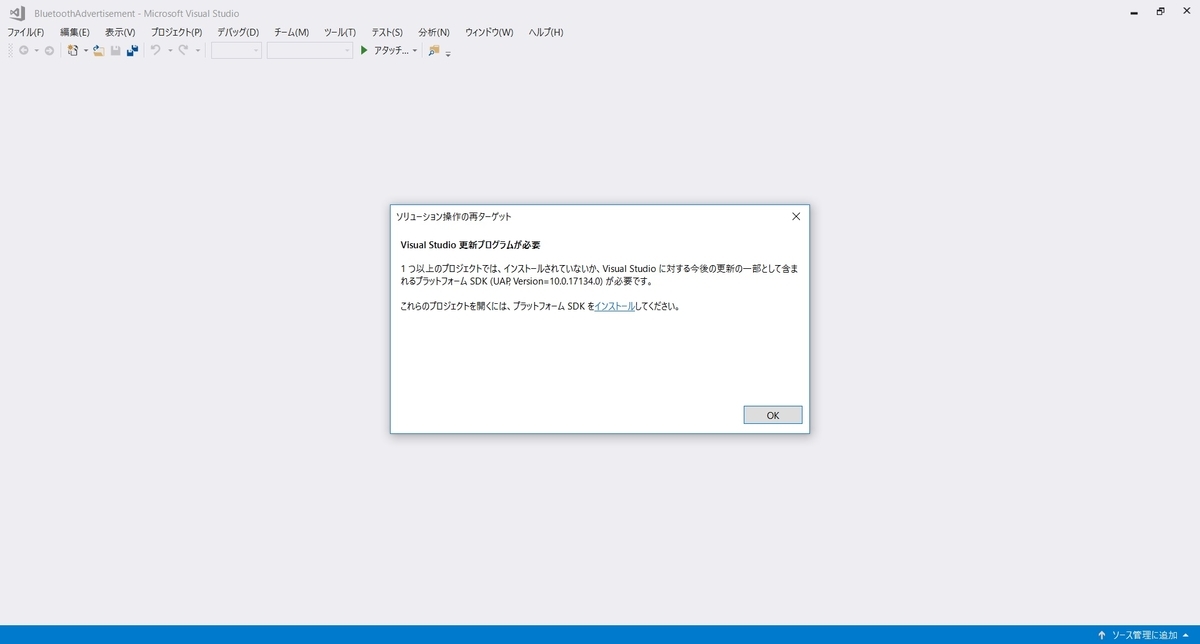The image size is (1200, 644).
Task: Open the アタッチ button dropdown arrow
Action: pos(415,50)
